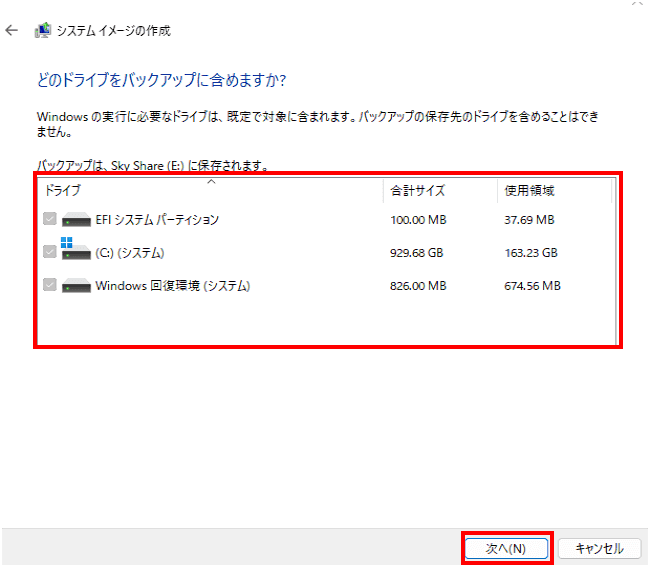This screenshot has width=650, height=567.
Task: Sort by the 使用領域 column header
Action: (554, 190)
